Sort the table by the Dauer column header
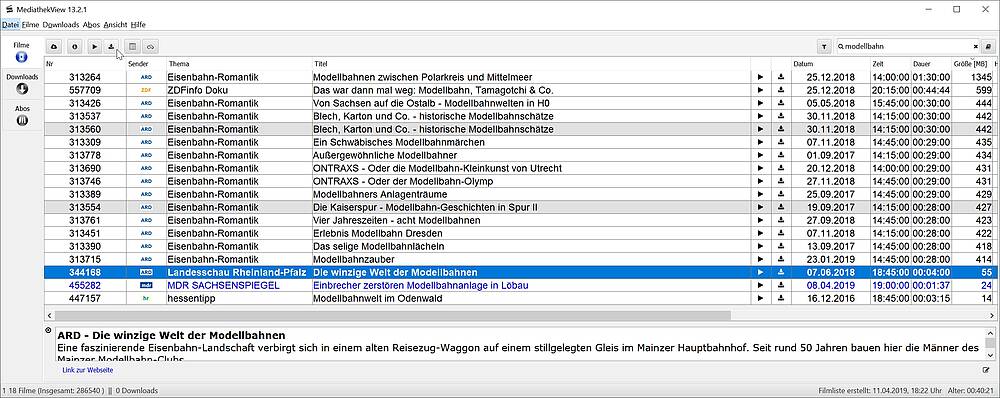 (931, 64)
